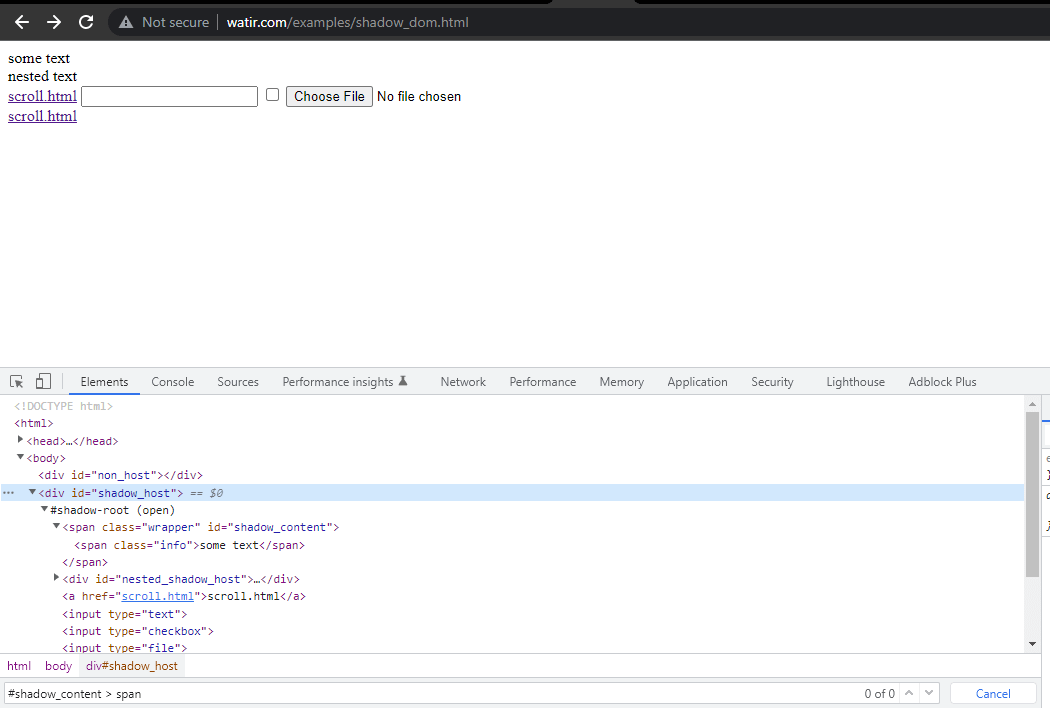1050x708 pixels.
Task: Click the Not secure warning icon
Action: coord(126,22)
